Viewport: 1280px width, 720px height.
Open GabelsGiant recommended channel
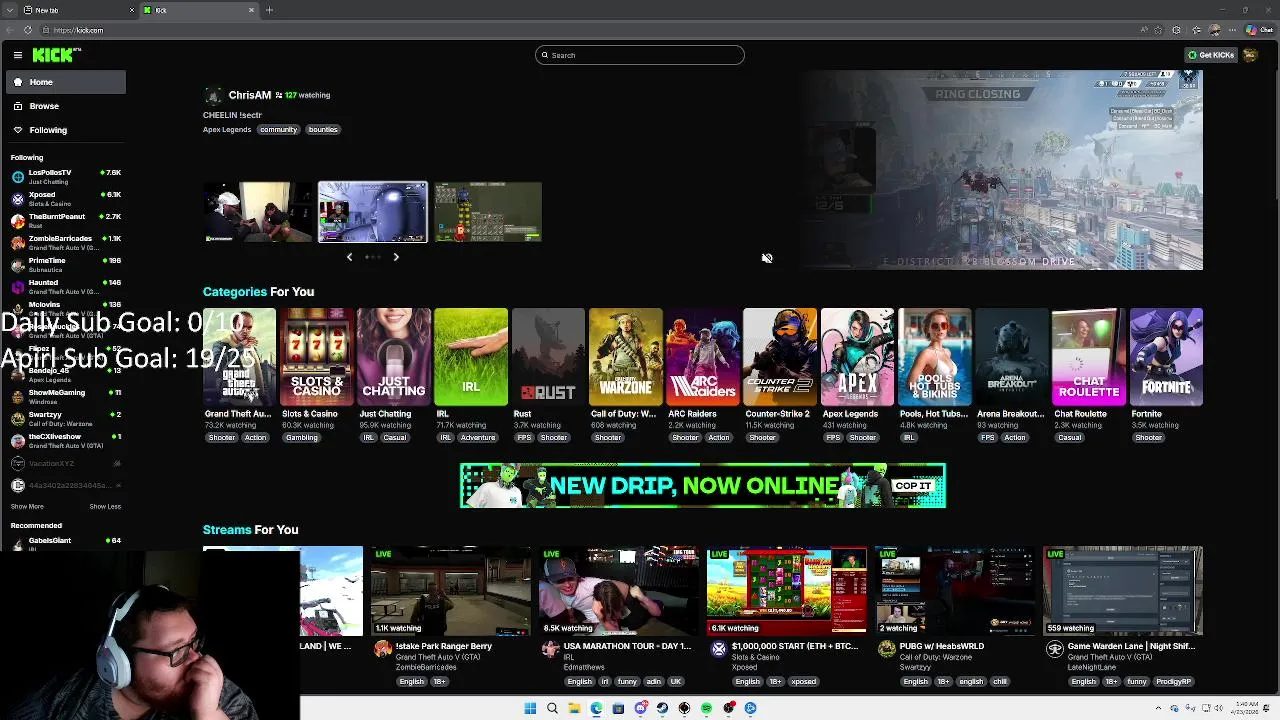point(66,544)
